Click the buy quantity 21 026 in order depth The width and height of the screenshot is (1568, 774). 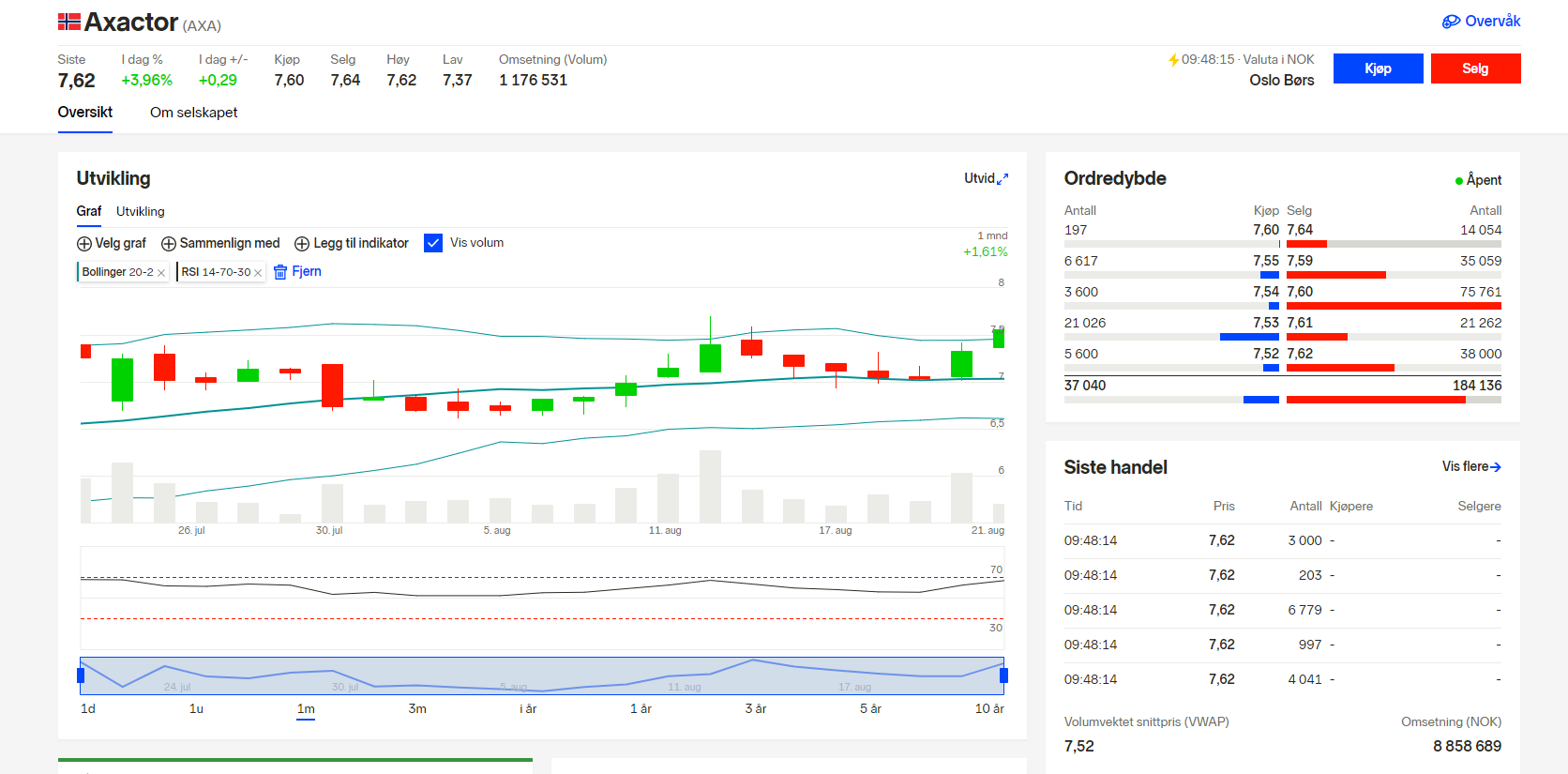[x=1085, y=323]
